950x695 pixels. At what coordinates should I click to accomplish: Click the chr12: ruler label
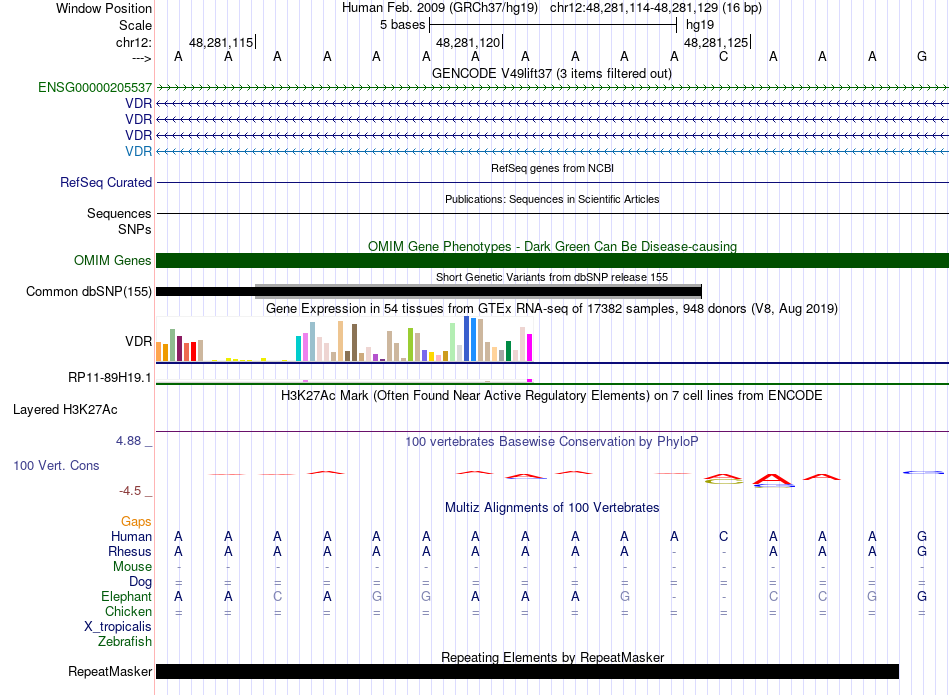pyautogui.click(x=133, y=42)
